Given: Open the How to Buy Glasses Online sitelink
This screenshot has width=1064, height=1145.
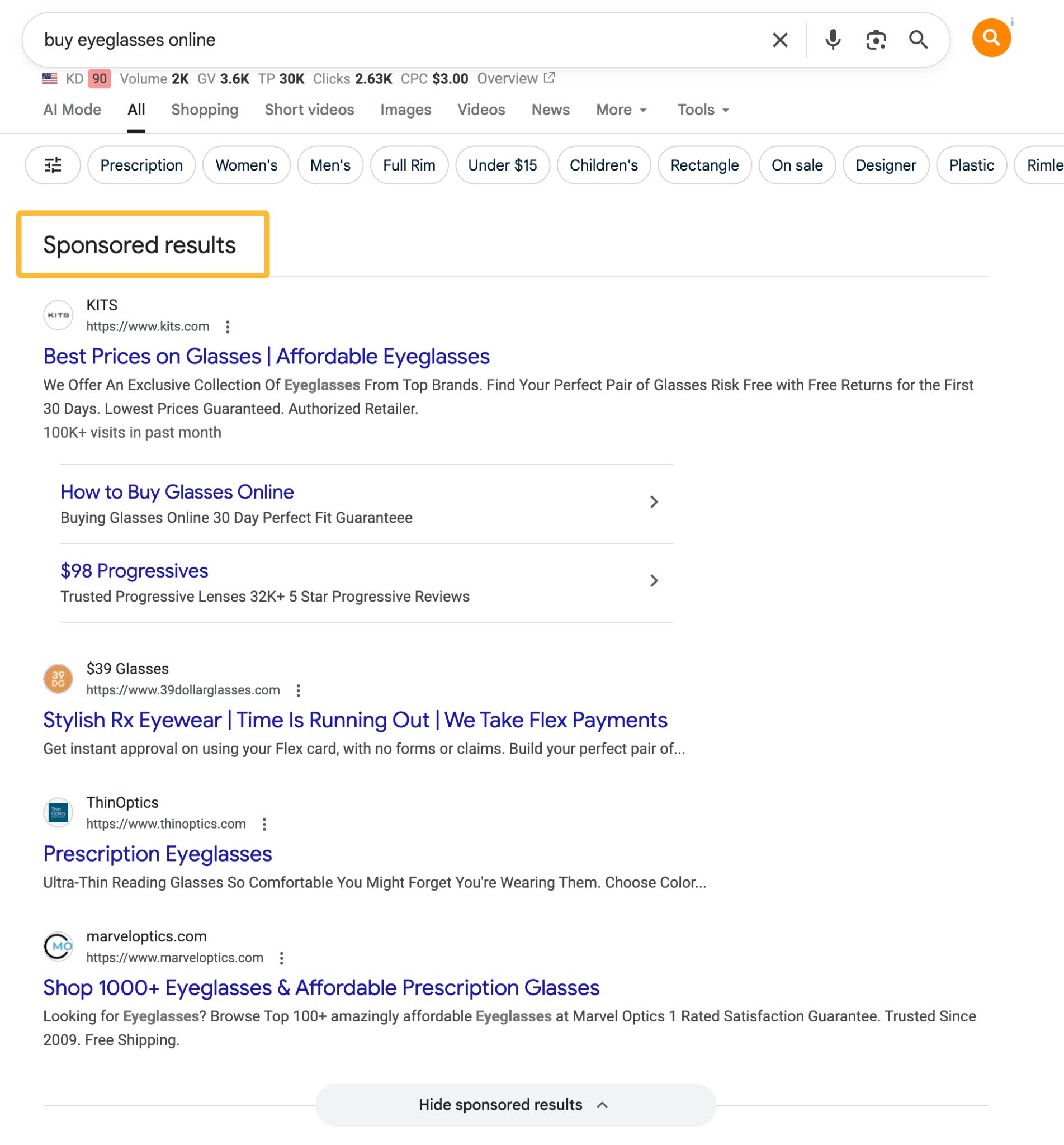Looking at the screenshot, I should (x=177, y=491).
